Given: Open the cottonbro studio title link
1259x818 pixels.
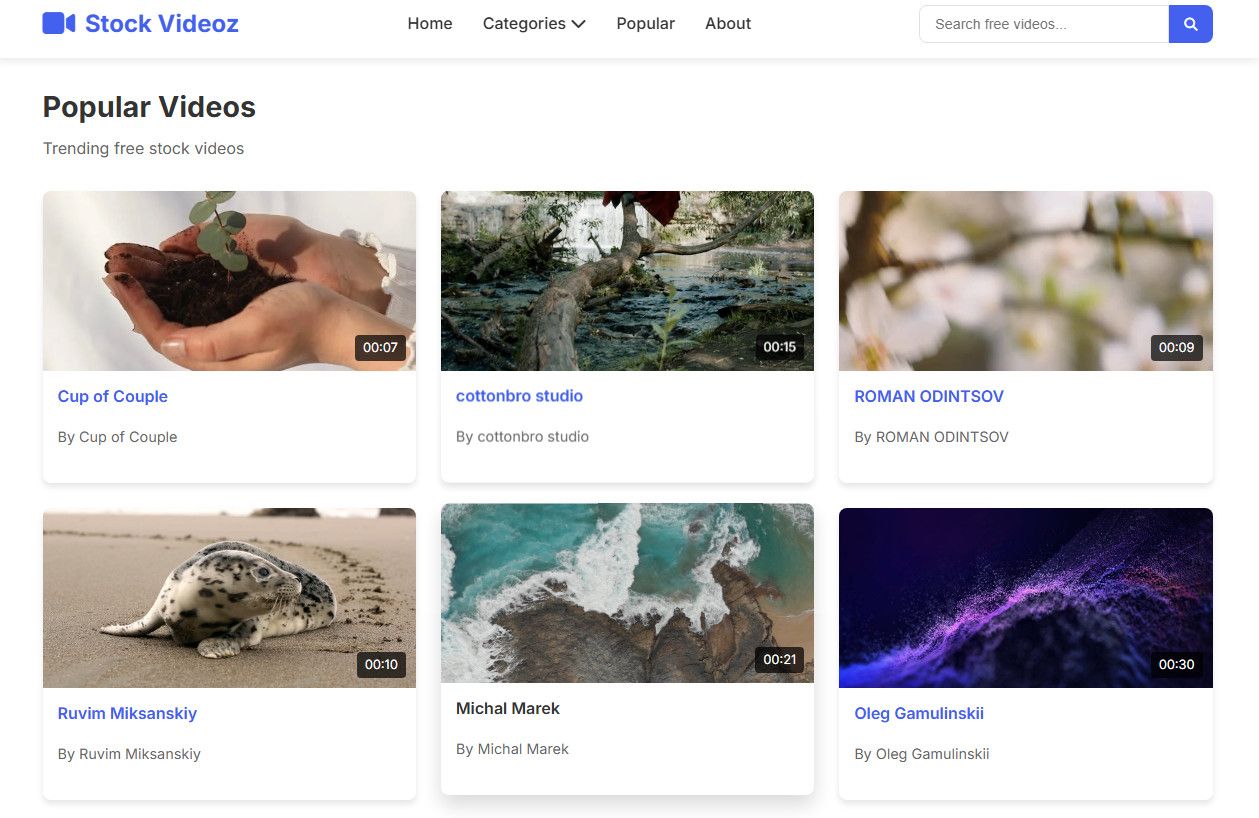Looking at the screenshot, I should tap(519, 396).
